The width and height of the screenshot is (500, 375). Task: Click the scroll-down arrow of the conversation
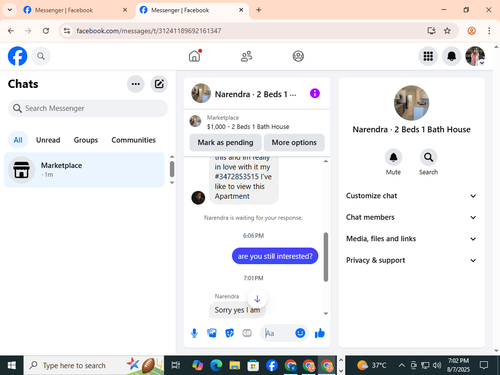click(326, 313)
